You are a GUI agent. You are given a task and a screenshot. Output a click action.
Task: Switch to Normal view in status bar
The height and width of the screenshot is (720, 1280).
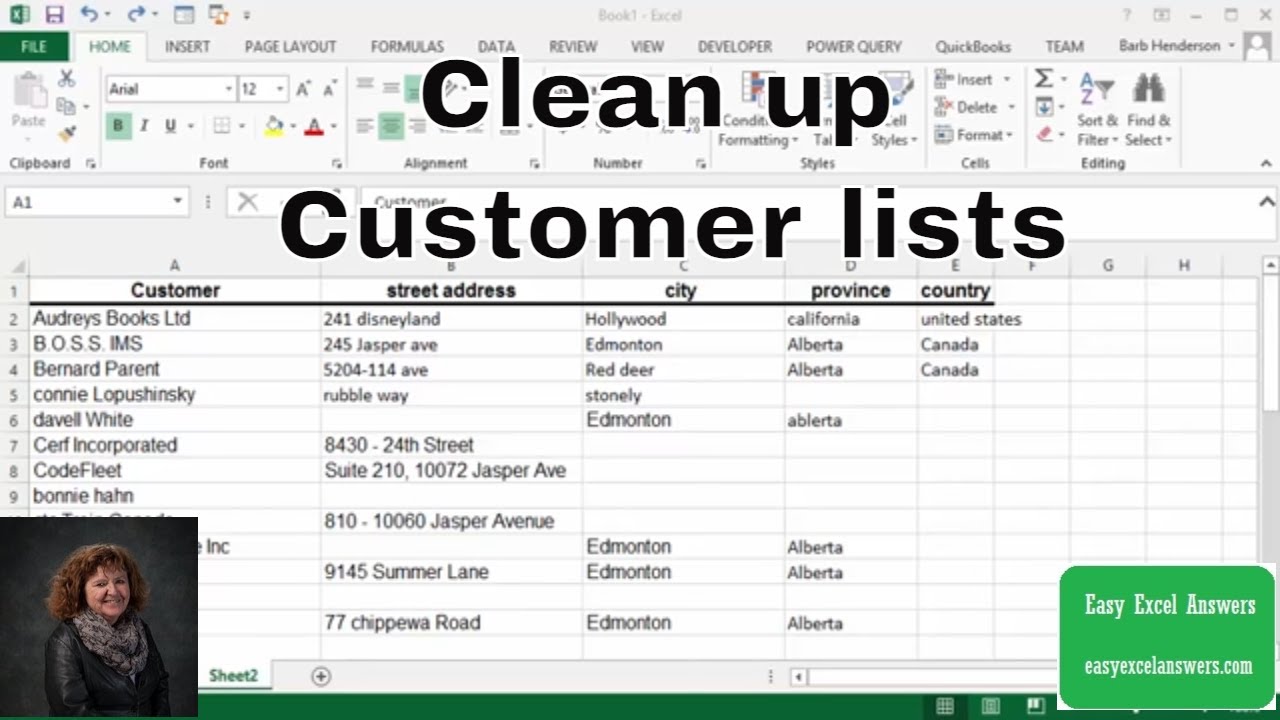pyautogui.click(x=944, y=706)
